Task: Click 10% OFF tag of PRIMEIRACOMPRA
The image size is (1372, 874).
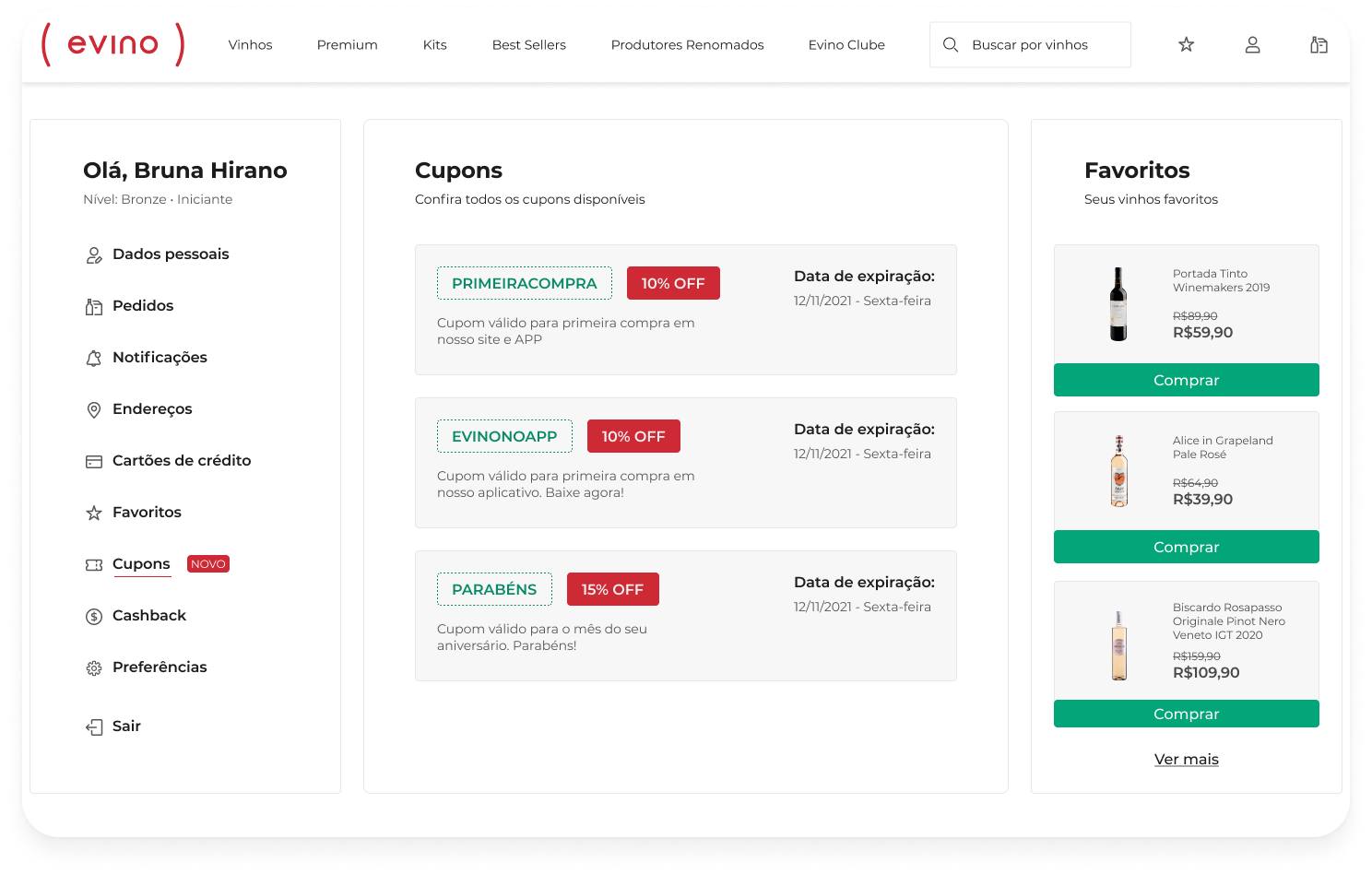Action: (x=673, y=283)
